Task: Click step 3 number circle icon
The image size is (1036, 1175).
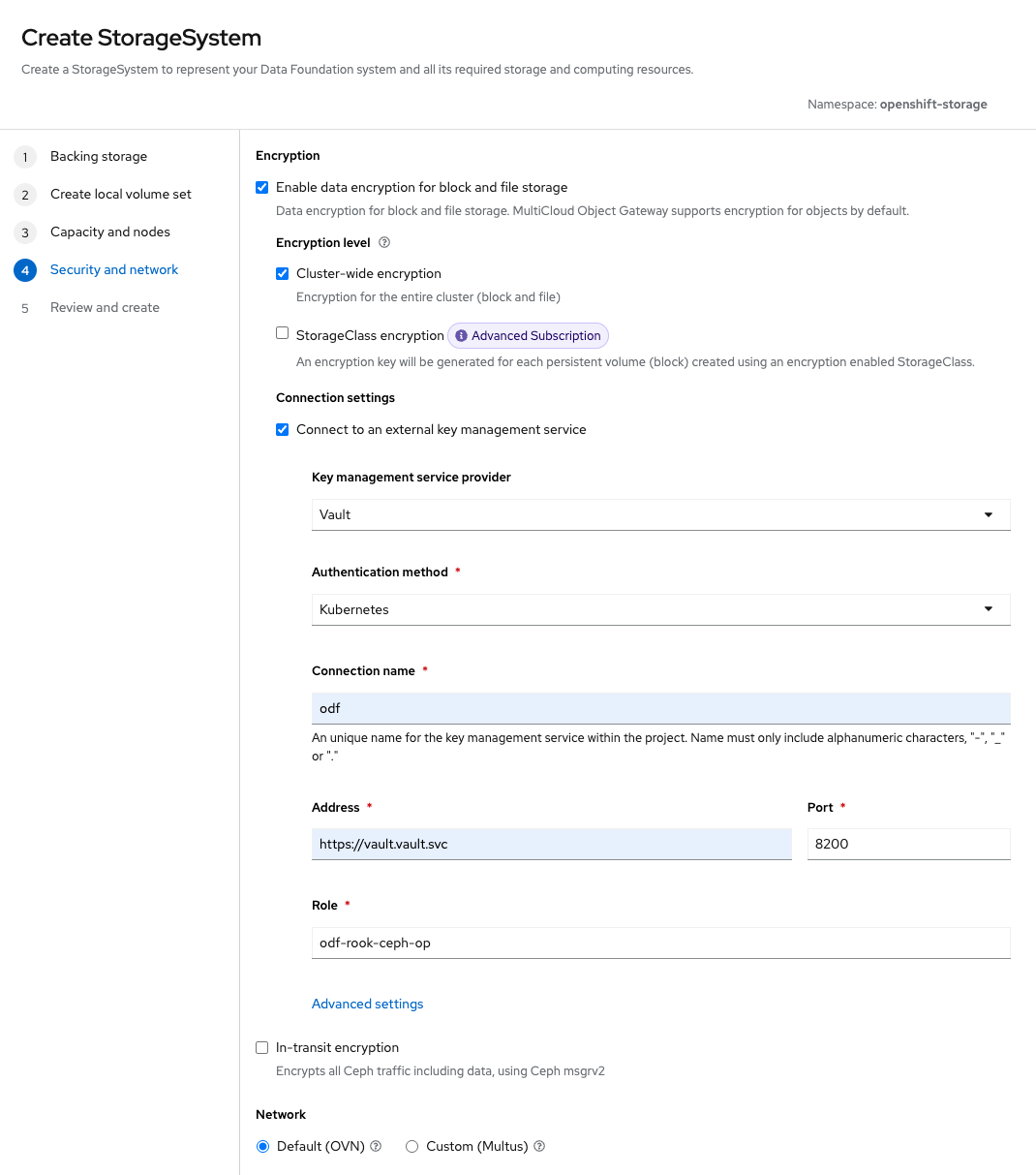Action: 25,232
